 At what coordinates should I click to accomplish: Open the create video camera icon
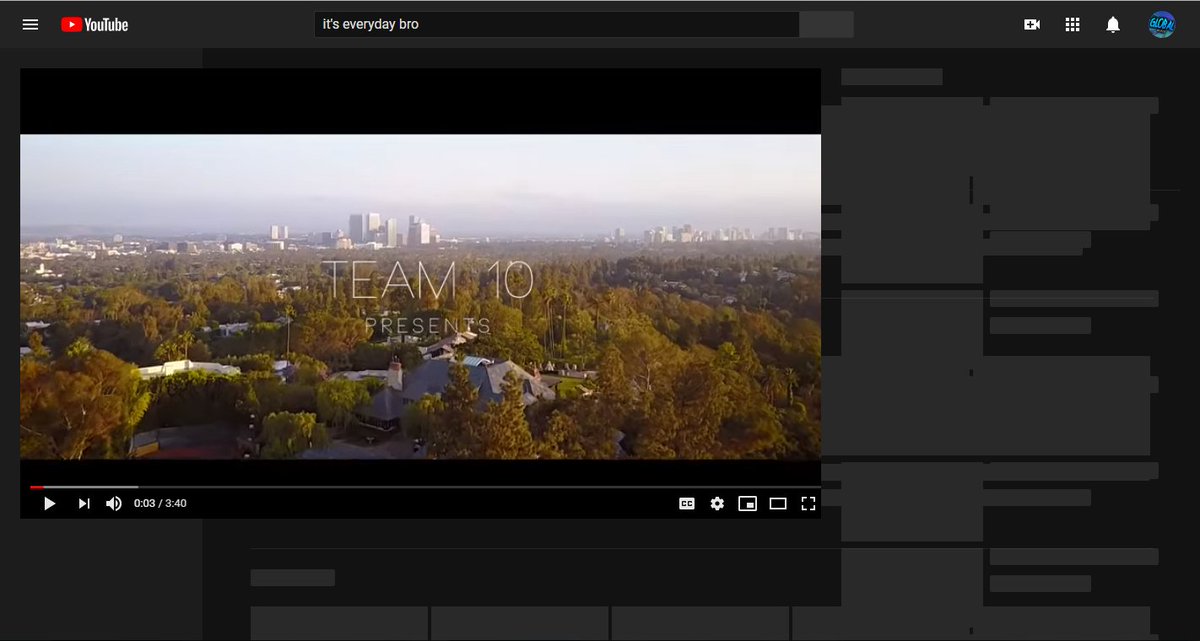click(x=1032, y=24)
